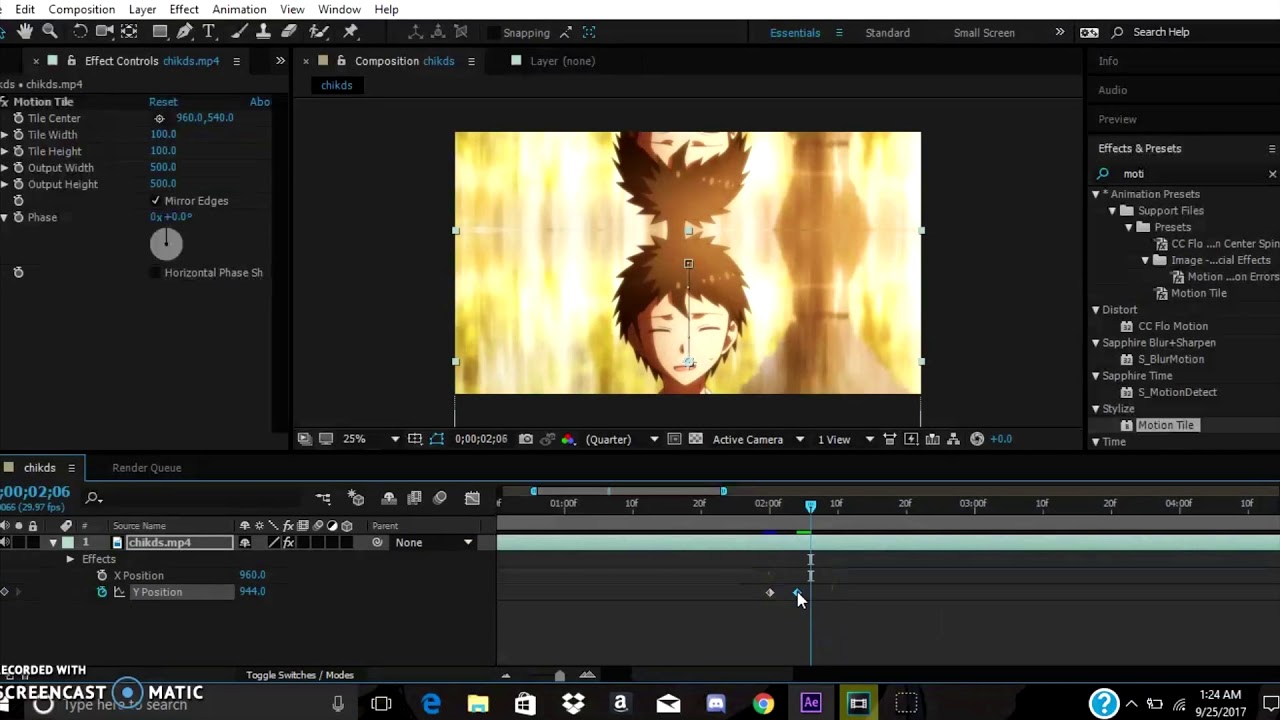1280x720 pixels.
Task: Enable Motion Blur for timeline layers
Action: 440,498
